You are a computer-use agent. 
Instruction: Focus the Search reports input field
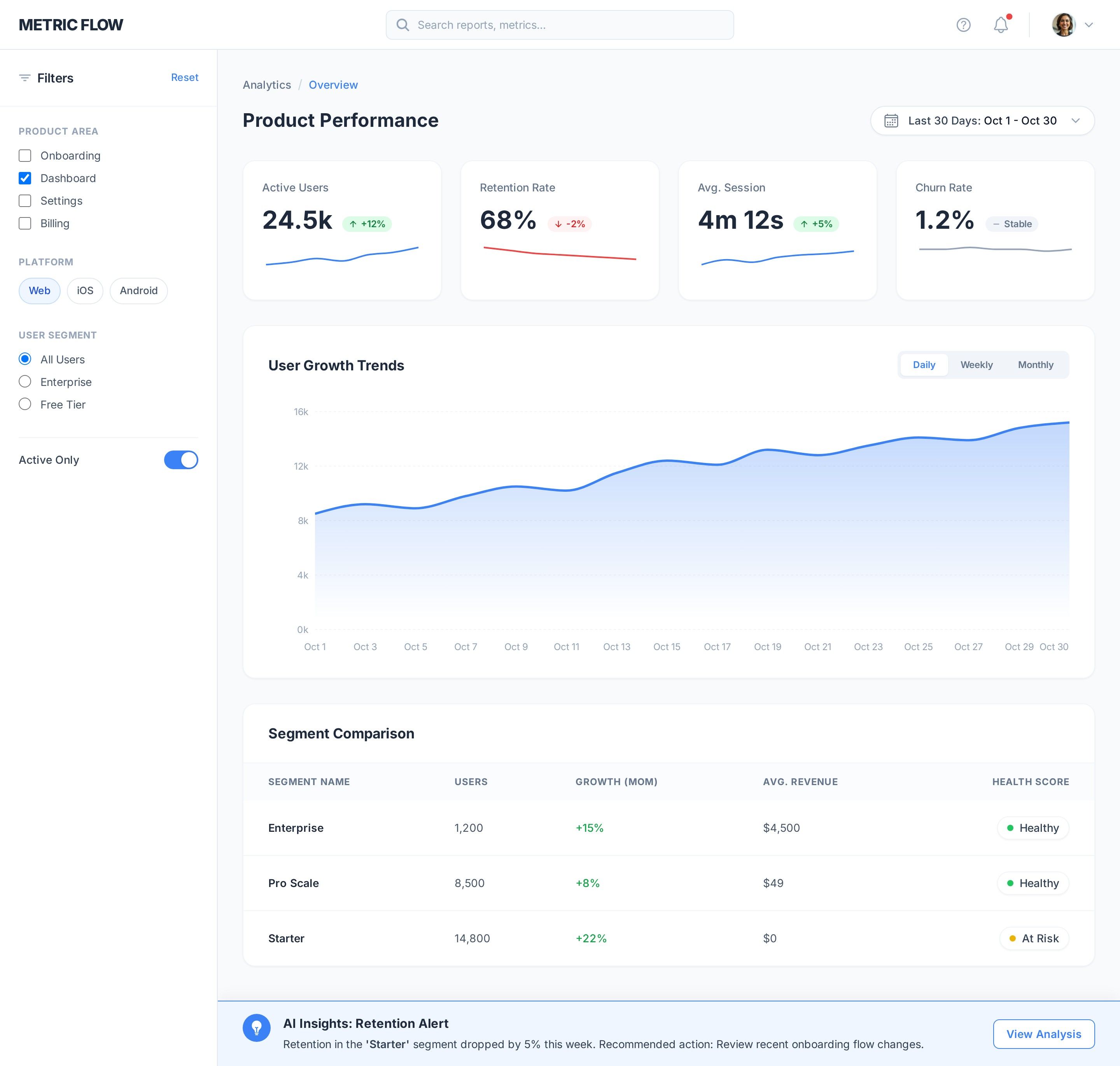click(x=568, y=25)
